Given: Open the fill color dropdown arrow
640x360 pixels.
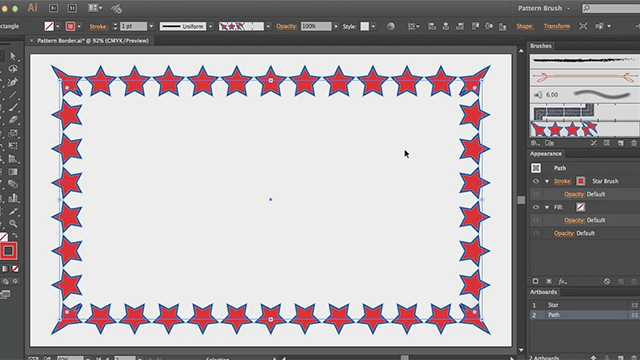Looking at the screenshot, I should (58, 27).
